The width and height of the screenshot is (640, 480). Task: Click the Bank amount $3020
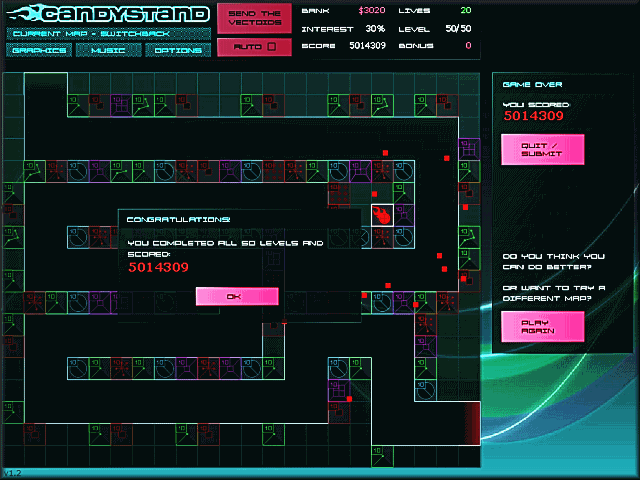pos(371,10)
